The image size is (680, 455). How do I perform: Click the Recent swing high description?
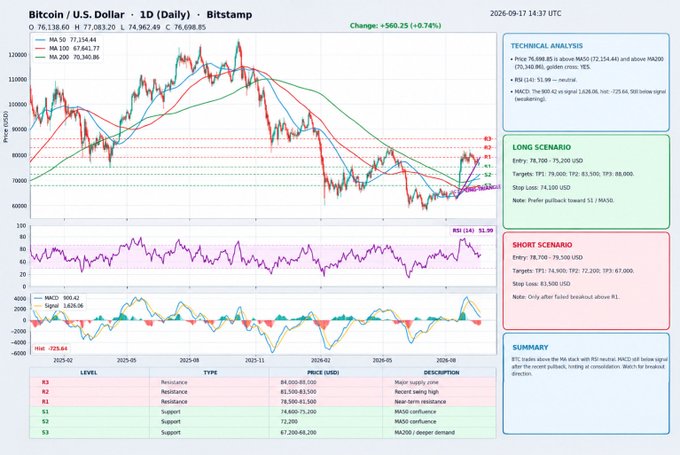coord(416,392)
